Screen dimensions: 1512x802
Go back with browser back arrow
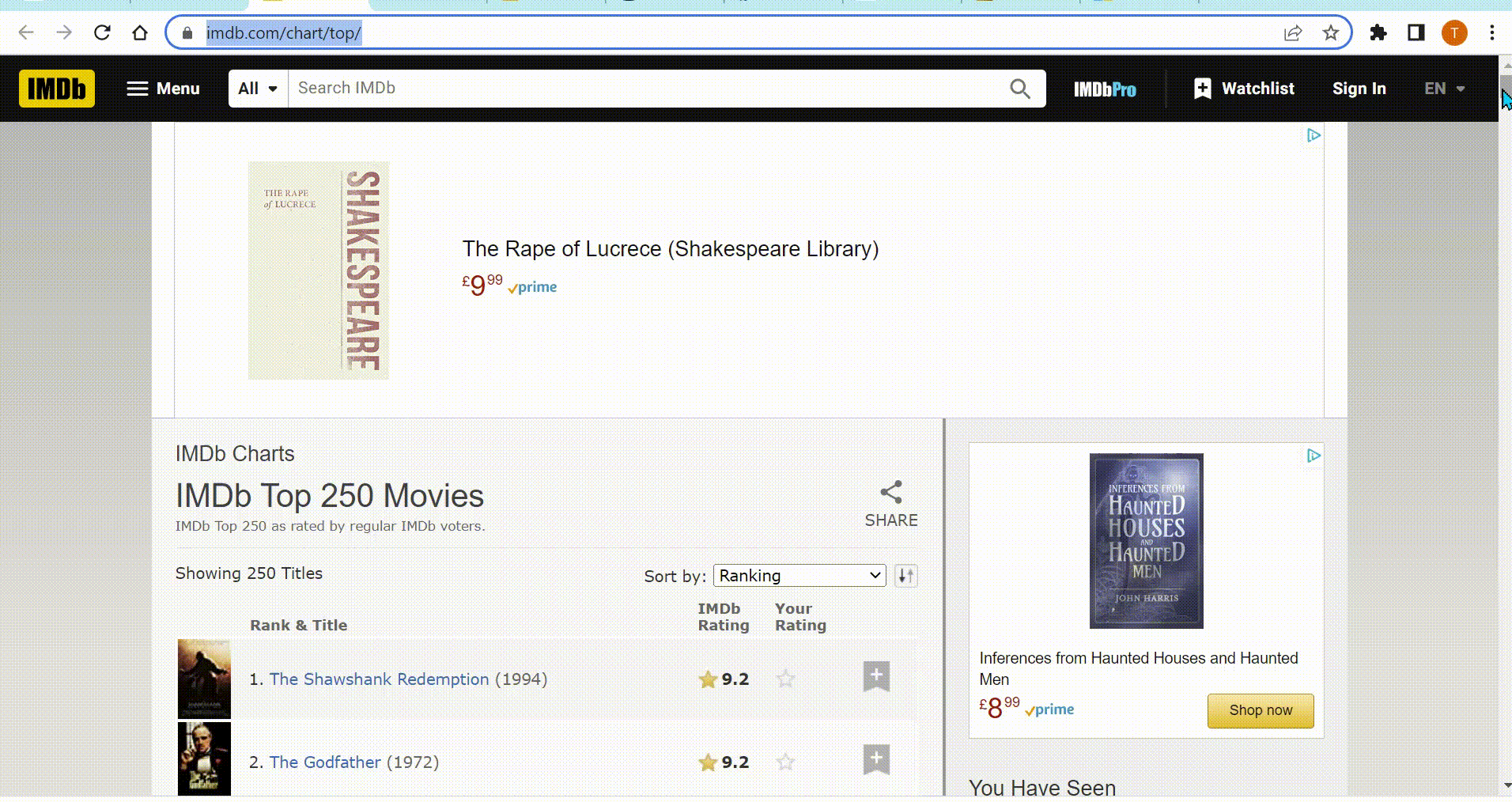[26, 32]
